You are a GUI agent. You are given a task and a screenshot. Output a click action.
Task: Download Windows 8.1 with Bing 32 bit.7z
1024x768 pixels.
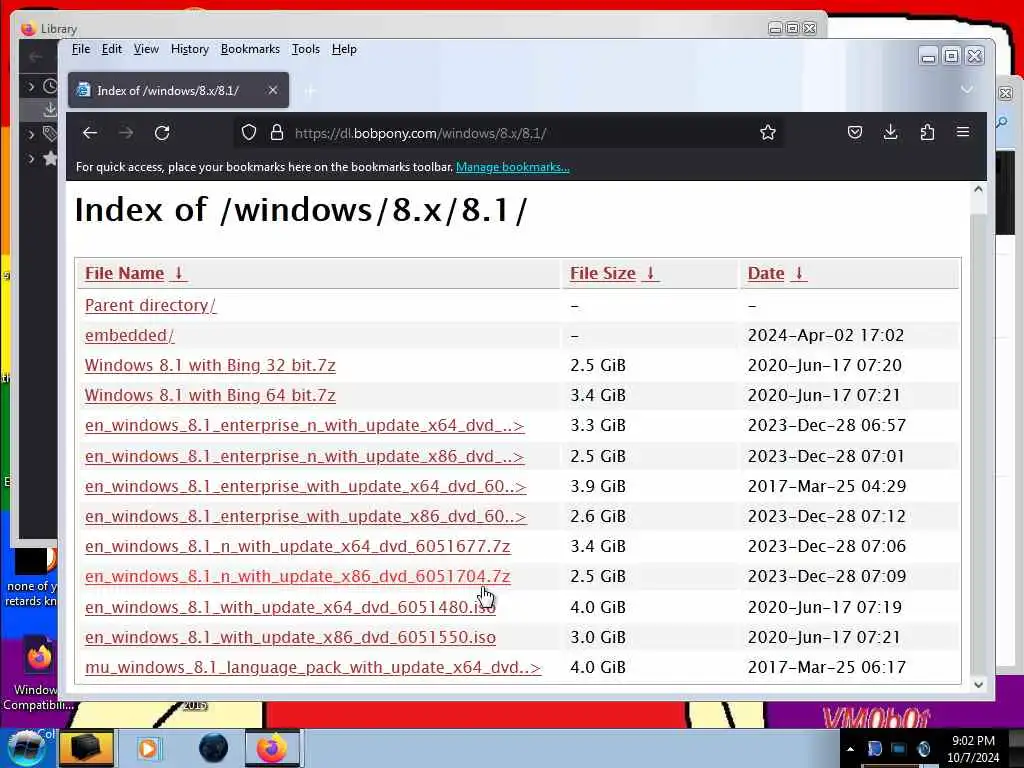(x=210, y=365)
